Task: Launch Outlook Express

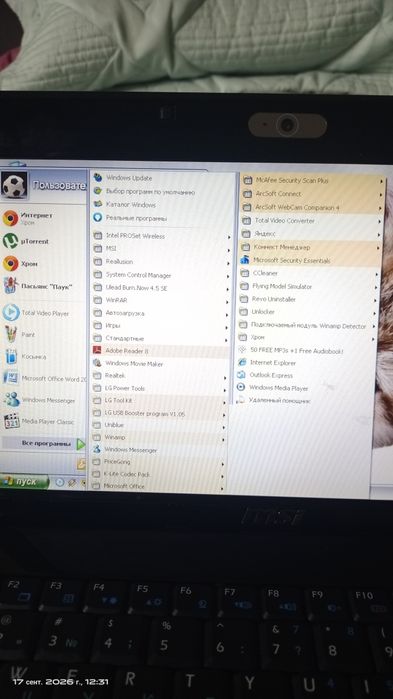Action: 306,375
